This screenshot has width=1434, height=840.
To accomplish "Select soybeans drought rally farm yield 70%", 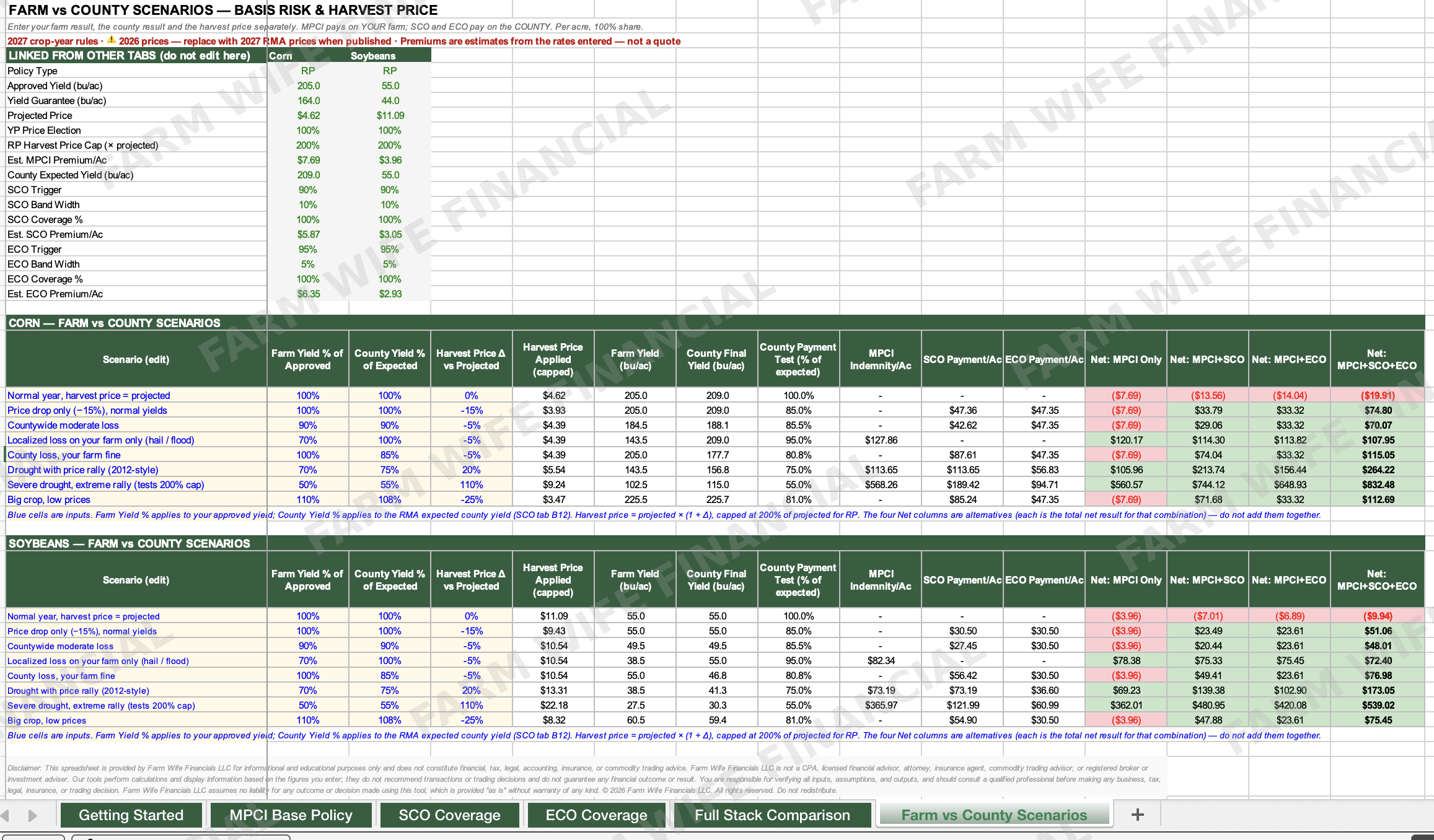I will (x=308, y=690).
